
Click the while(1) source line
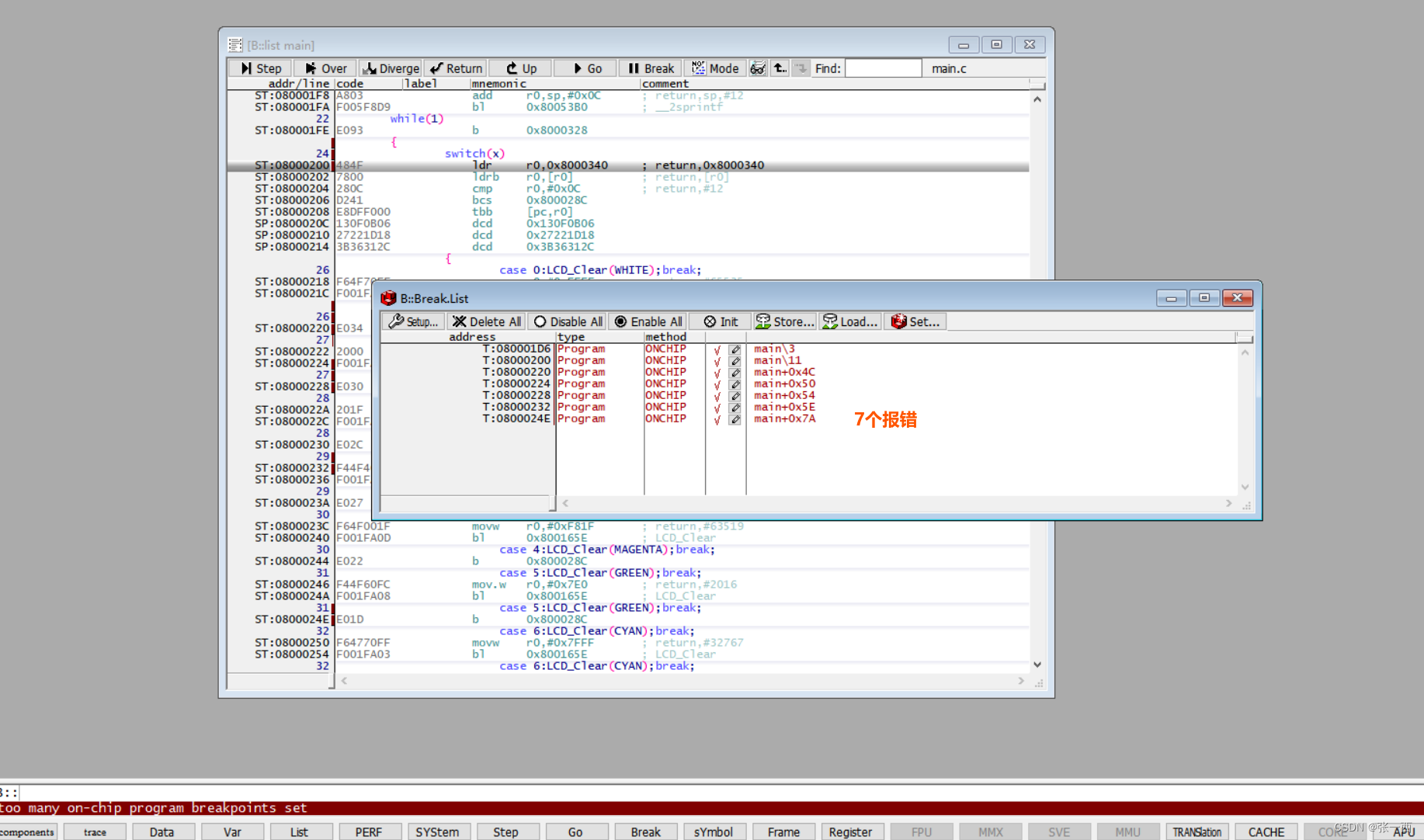point(417,119)
